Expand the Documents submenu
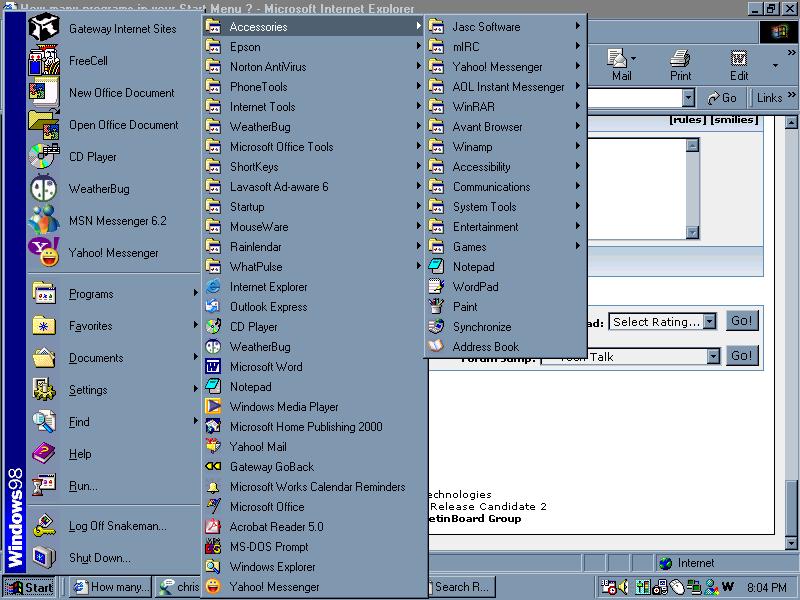Screen dimensions: 800x600 pyautogui.click(x=113, y=358)
